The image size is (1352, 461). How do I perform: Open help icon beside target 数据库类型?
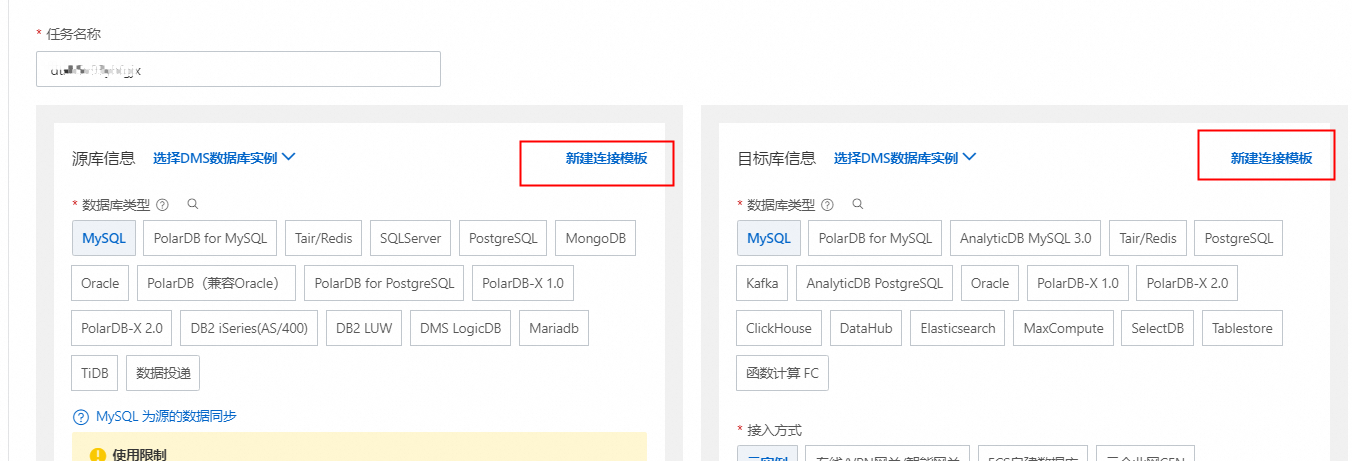point(827,204)
